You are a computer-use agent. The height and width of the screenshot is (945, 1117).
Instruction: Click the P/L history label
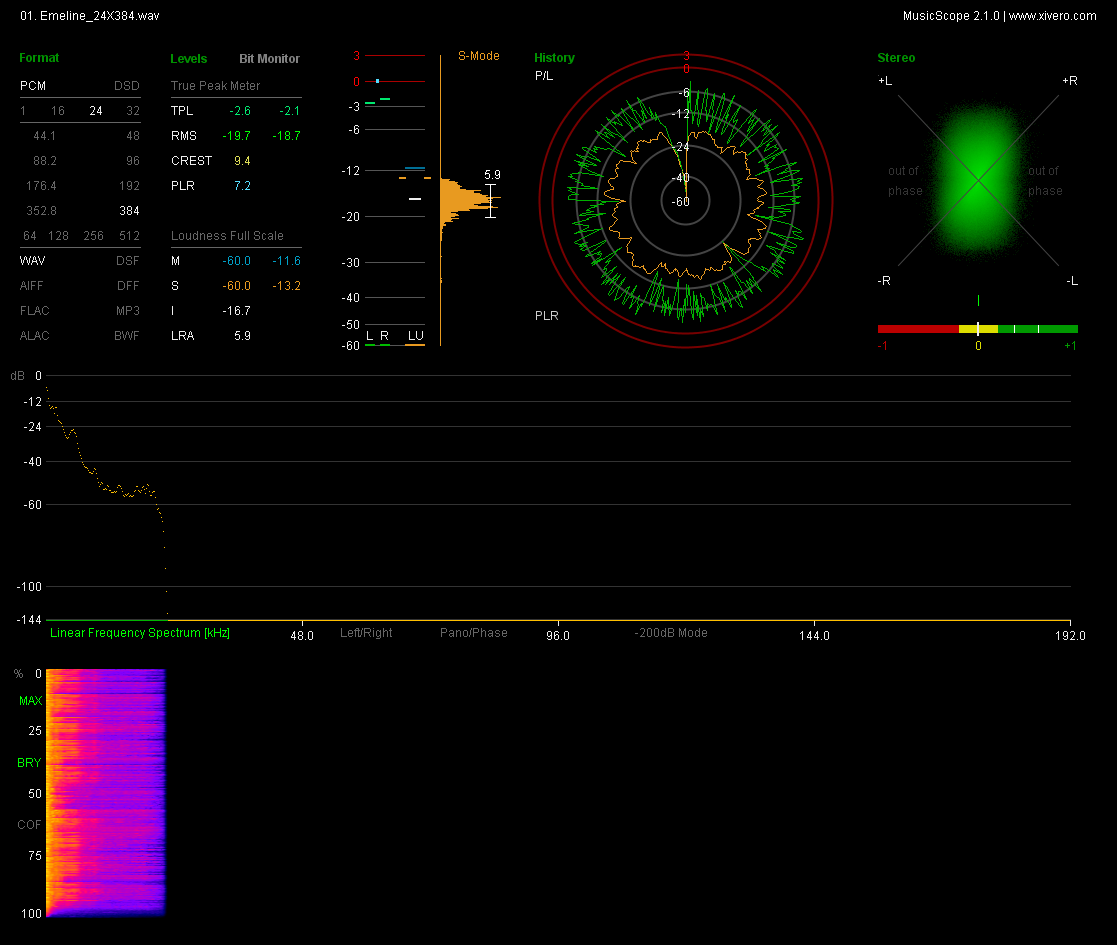point(544,76)
